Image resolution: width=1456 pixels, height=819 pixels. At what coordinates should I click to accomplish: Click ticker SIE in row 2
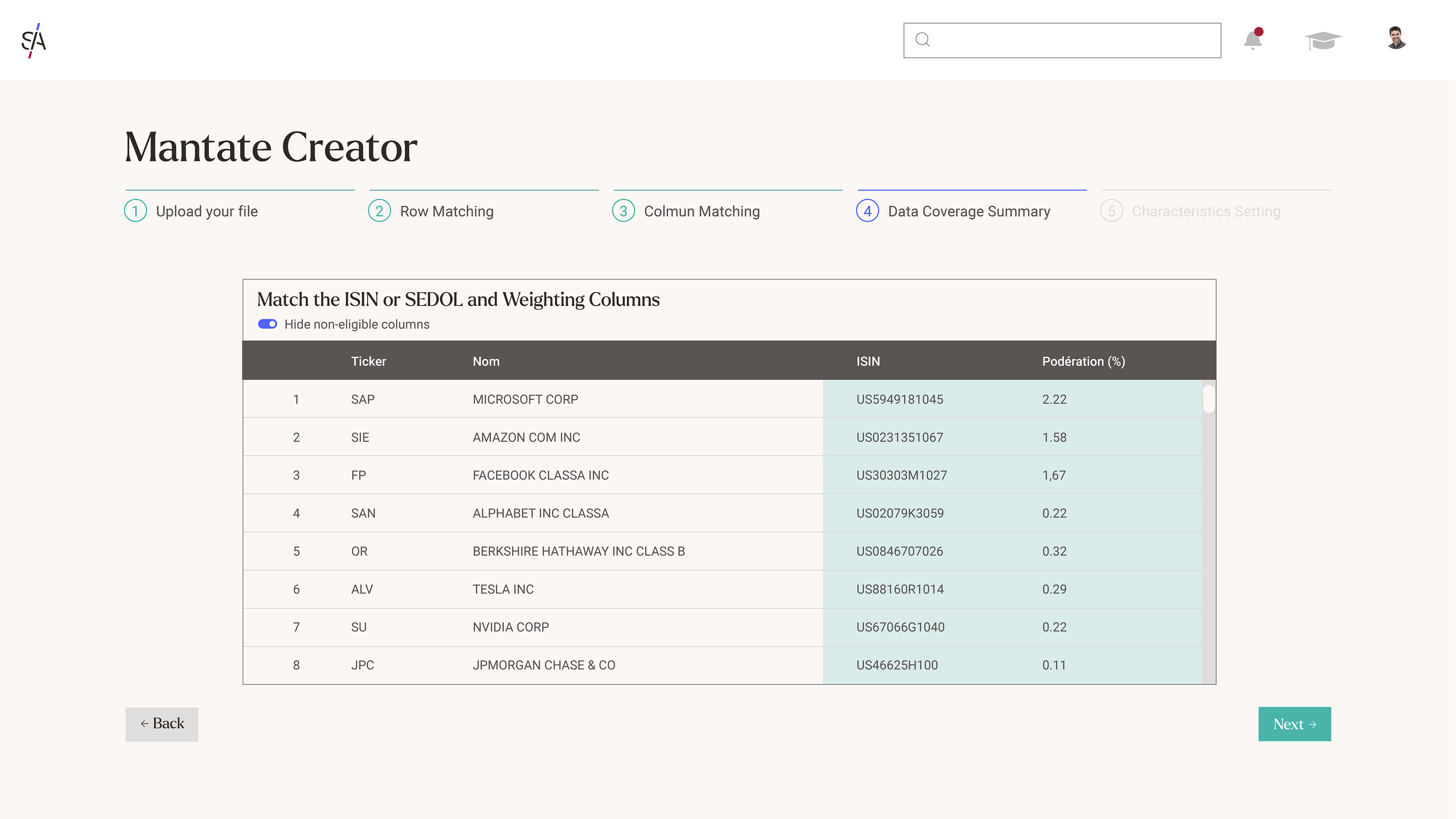click(360, 438)
